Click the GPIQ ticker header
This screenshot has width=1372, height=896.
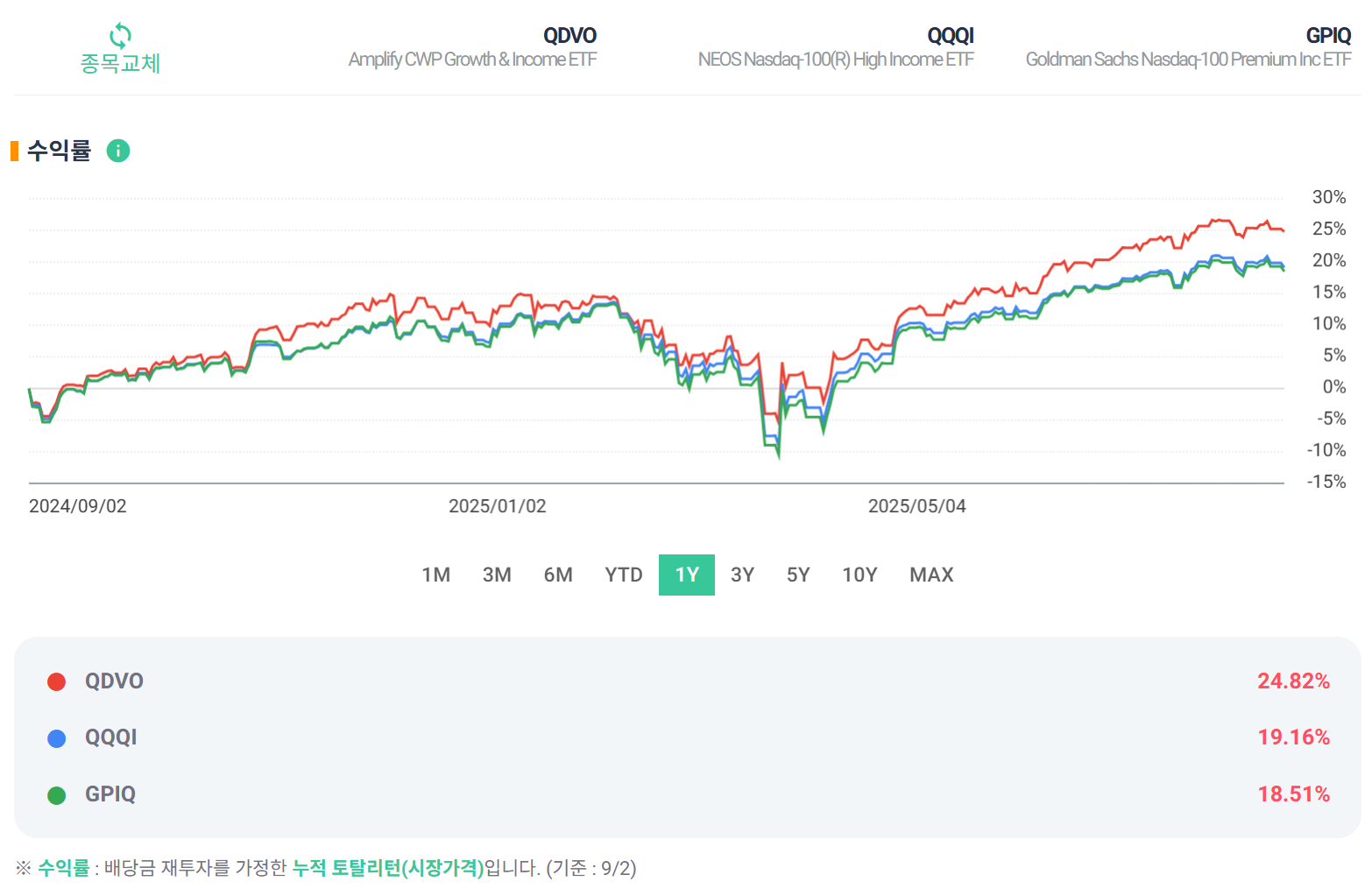coord(1328,36)
